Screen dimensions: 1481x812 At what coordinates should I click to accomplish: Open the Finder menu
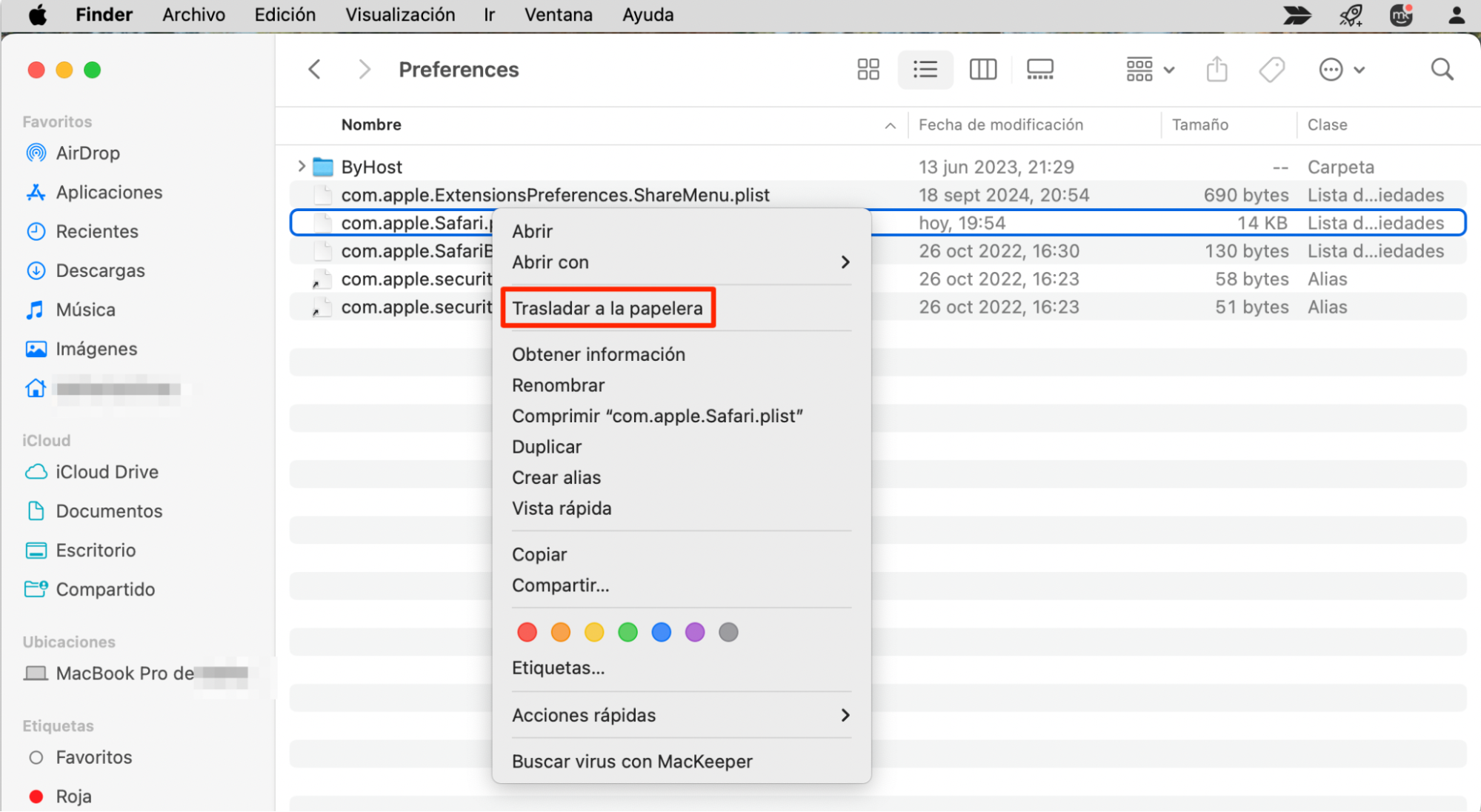[x=104, y=15]
